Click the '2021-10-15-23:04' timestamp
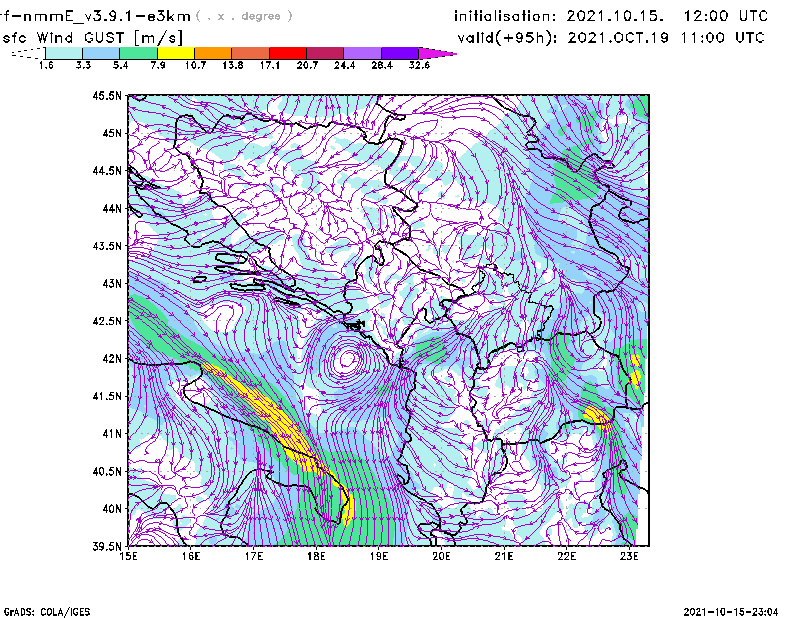 731,612
